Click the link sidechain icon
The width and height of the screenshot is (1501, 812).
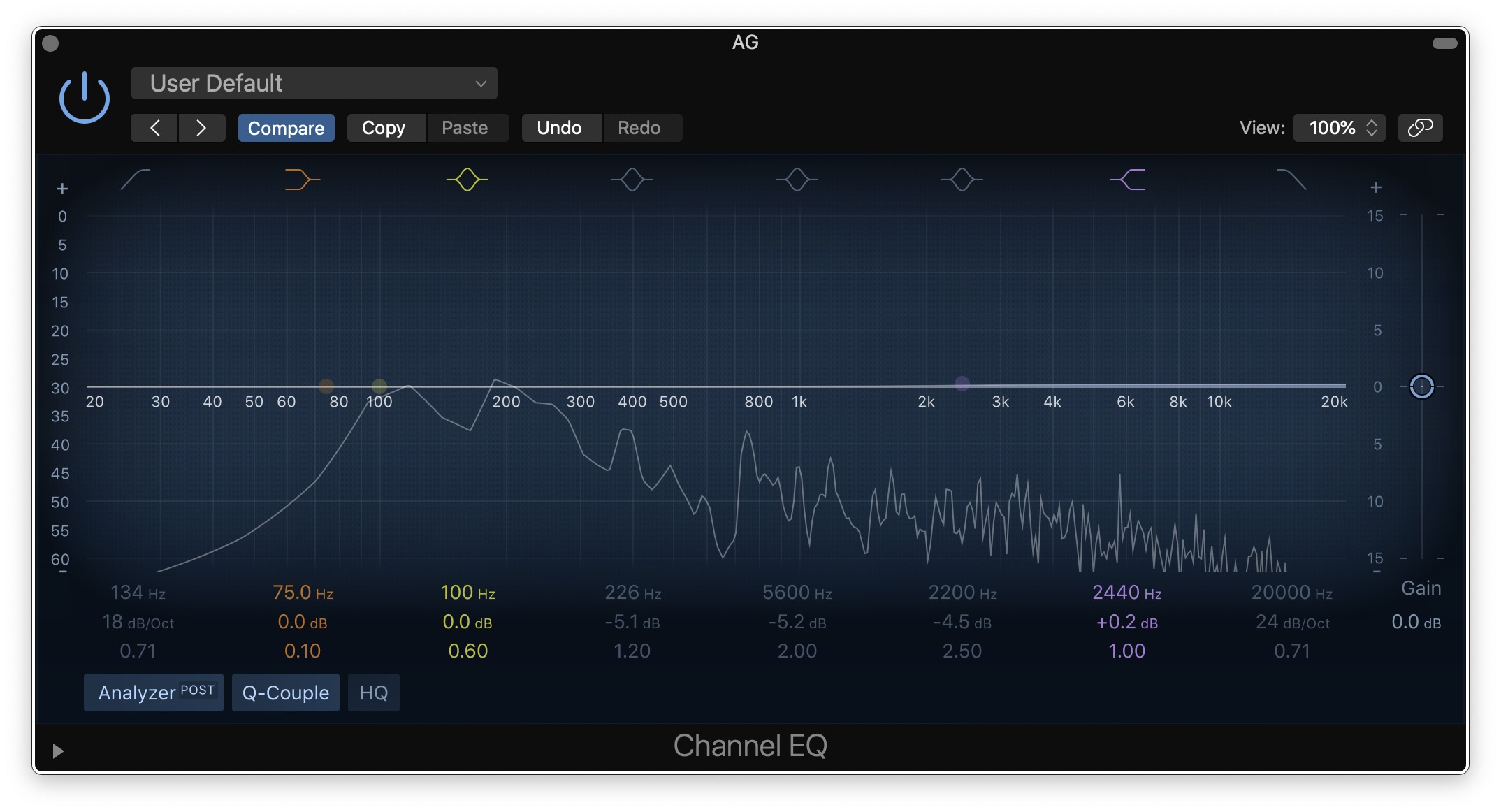1420,128
